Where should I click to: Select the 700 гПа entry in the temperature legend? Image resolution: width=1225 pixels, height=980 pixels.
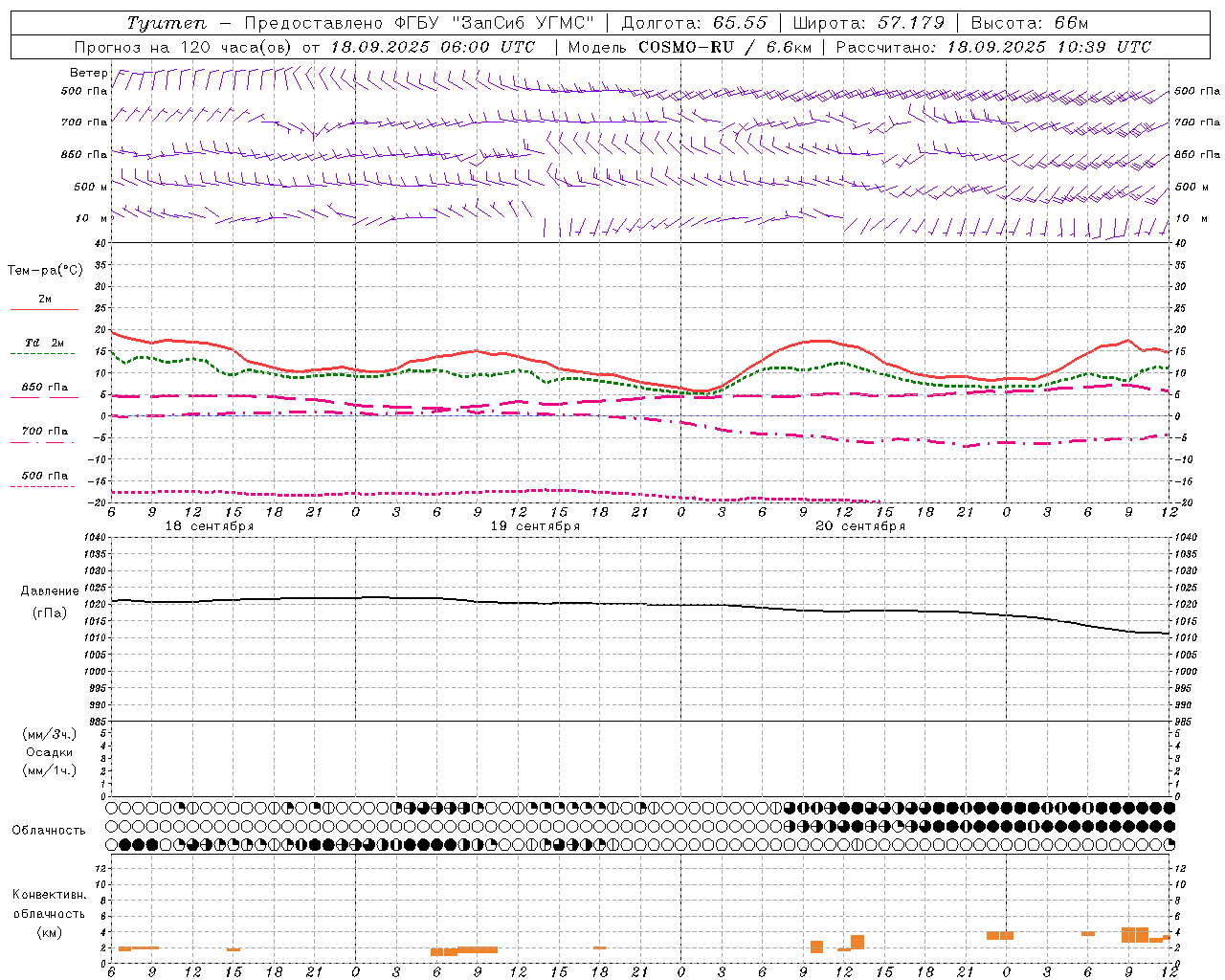click(x=45, y=432)
